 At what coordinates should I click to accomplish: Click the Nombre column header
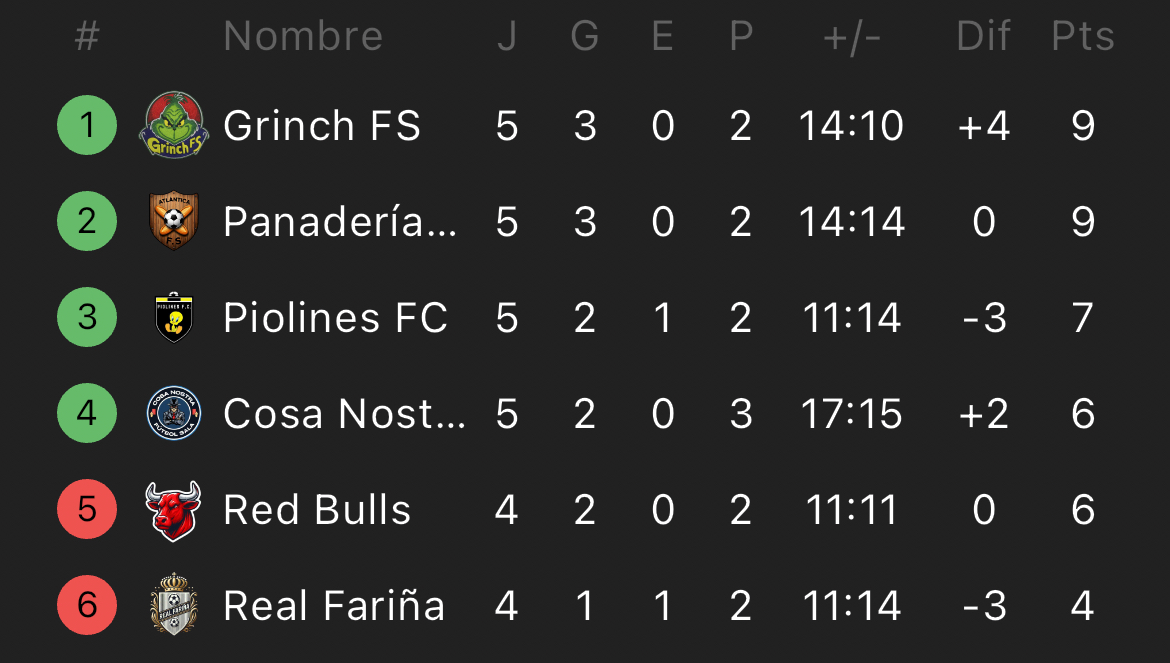click(303, 36)
